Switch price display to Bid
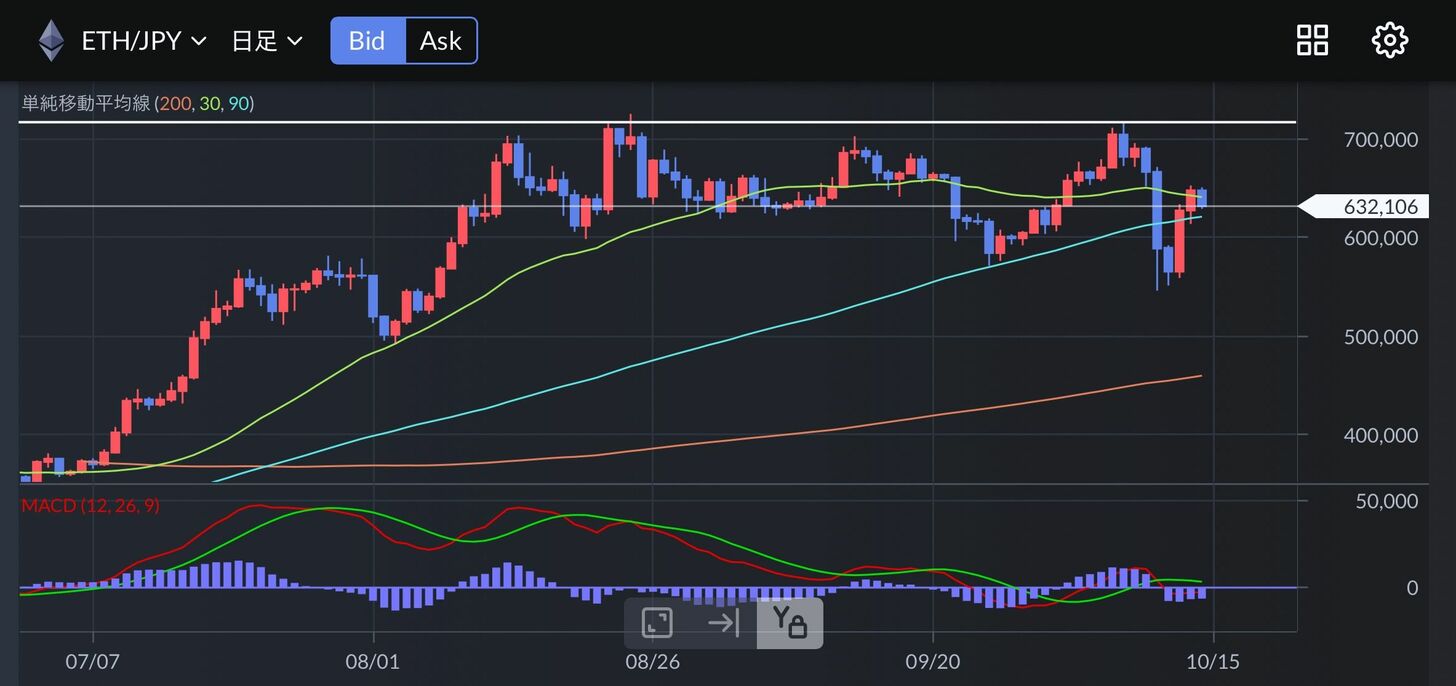 pos(368,41)
